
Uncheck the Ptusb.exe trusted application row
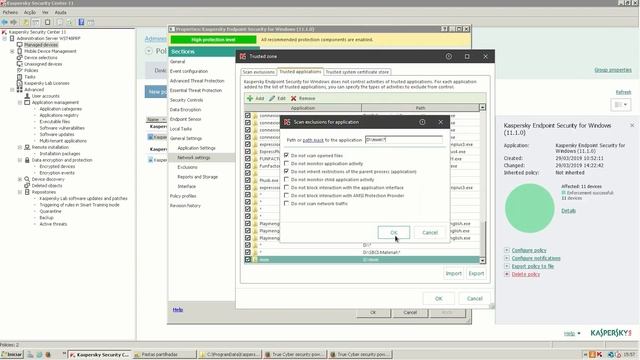(248, 180)
